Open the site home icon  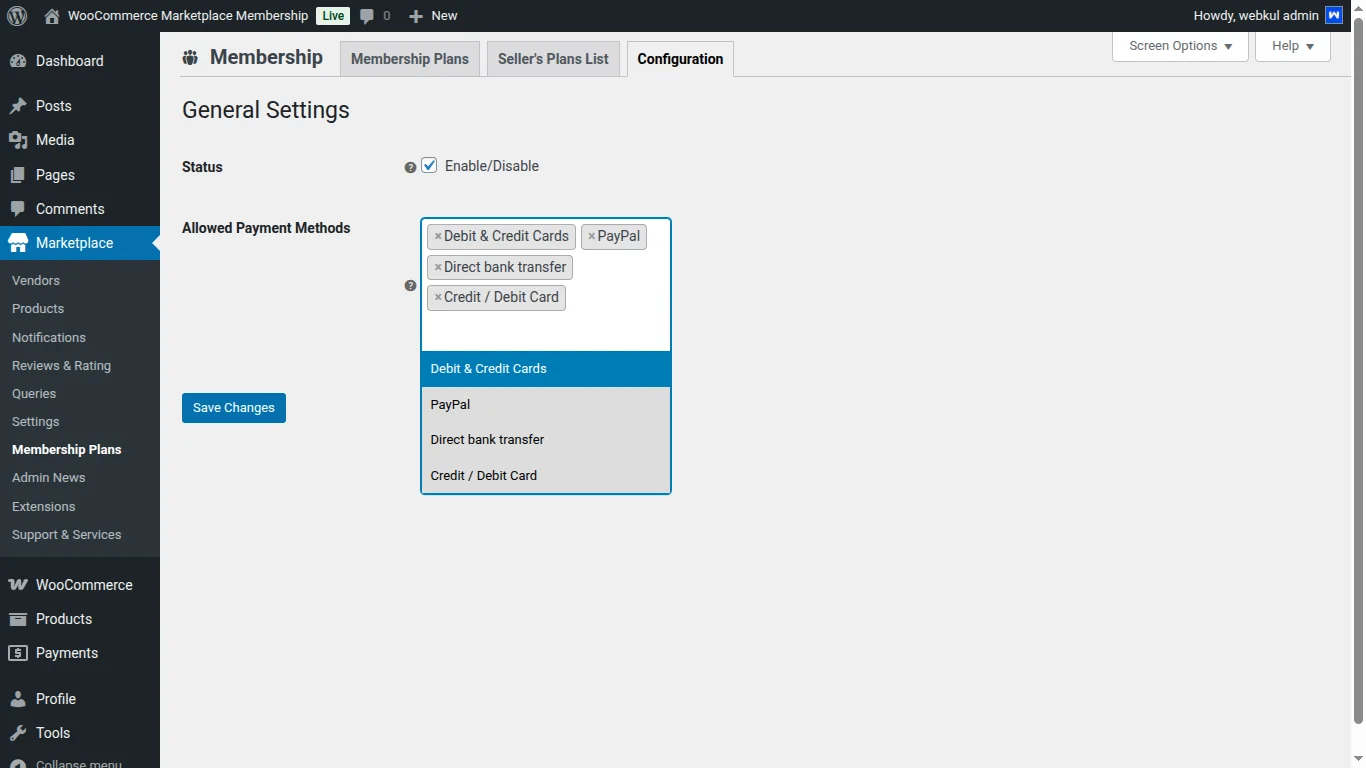coord(52,16)
